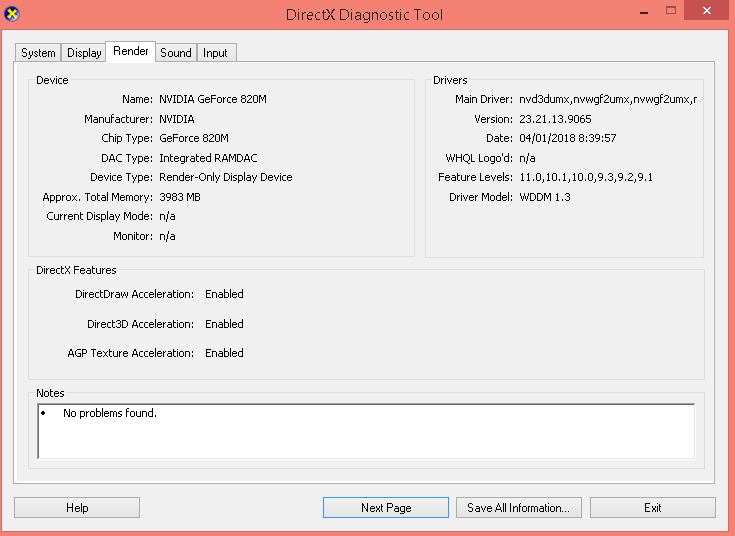
Task: Click driver version '23.21.13.9065'
Action: coord(555,119)
